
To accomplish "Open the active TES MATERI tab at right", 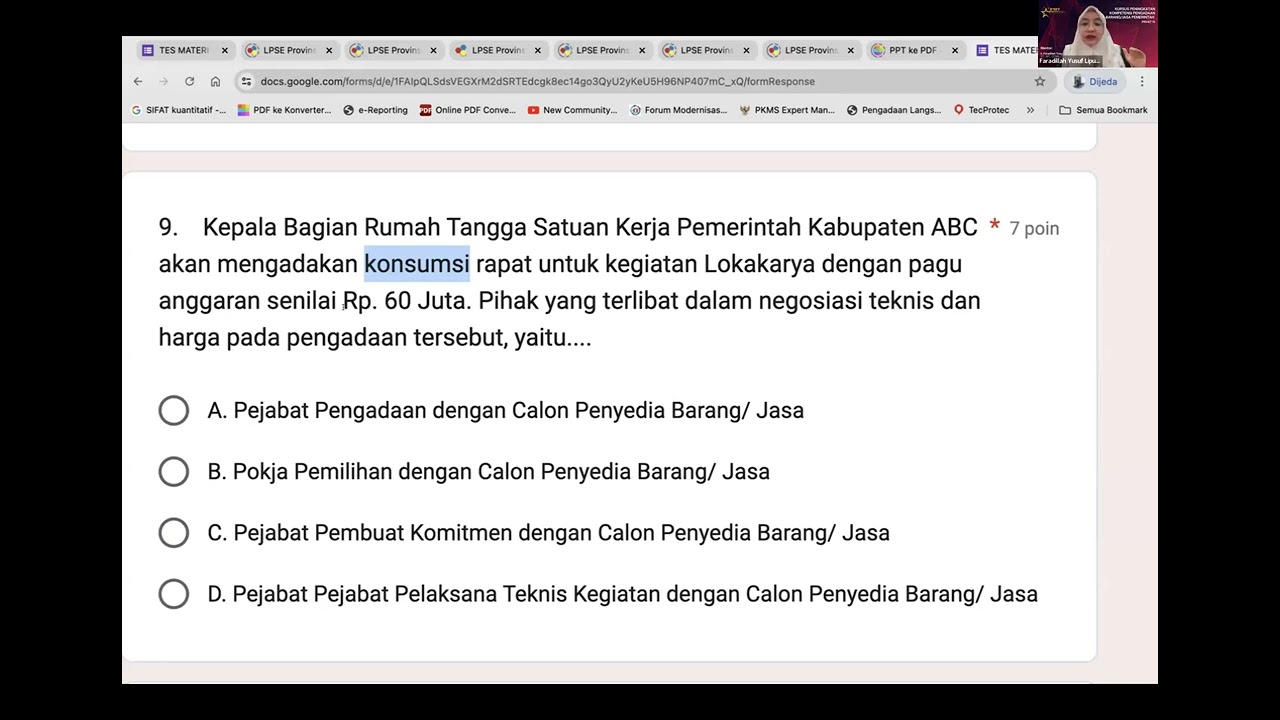I will [1006, 50].
